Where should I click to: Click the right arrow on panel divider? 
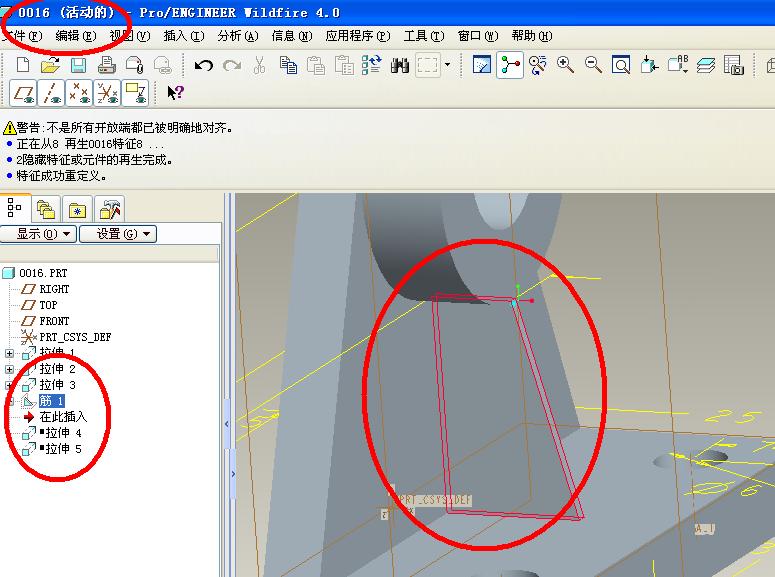233,474
